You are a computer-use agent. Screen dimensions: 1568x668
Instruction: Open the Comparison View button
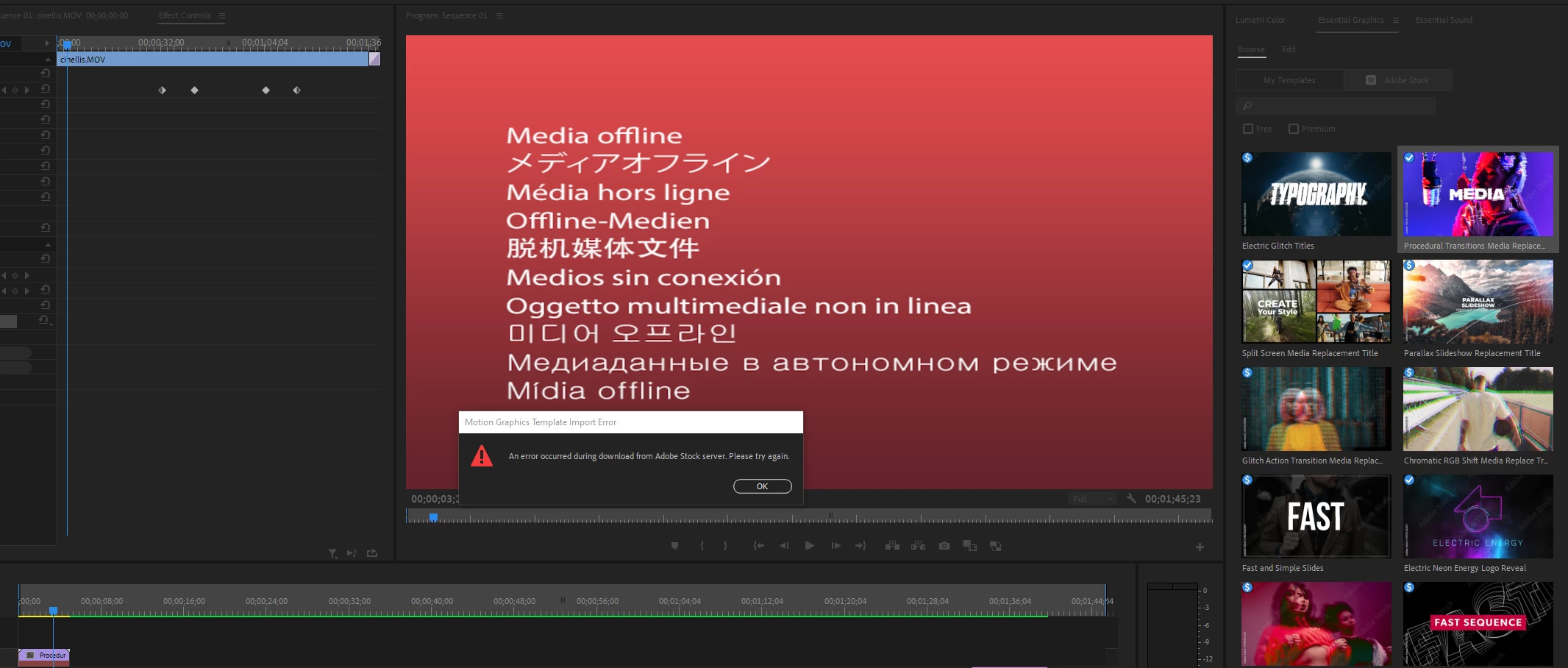(969, 546)
